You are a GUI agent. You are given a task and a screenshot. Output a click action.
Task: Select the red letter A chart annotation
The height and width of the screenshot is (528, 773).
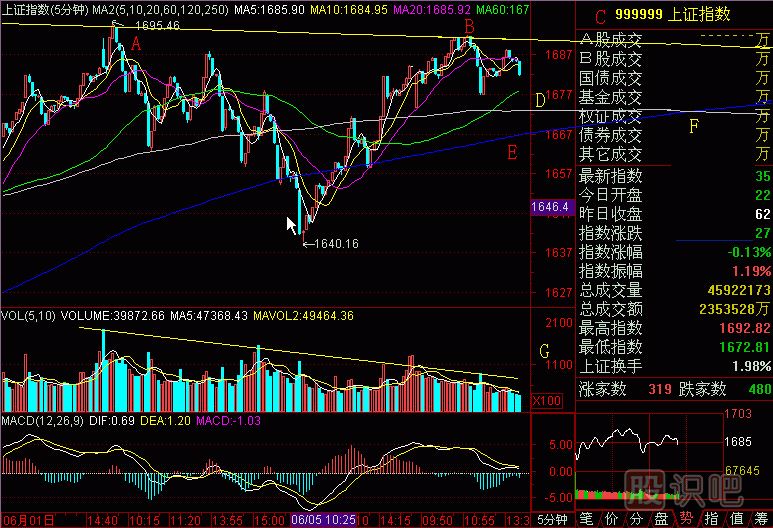[136, 44]
